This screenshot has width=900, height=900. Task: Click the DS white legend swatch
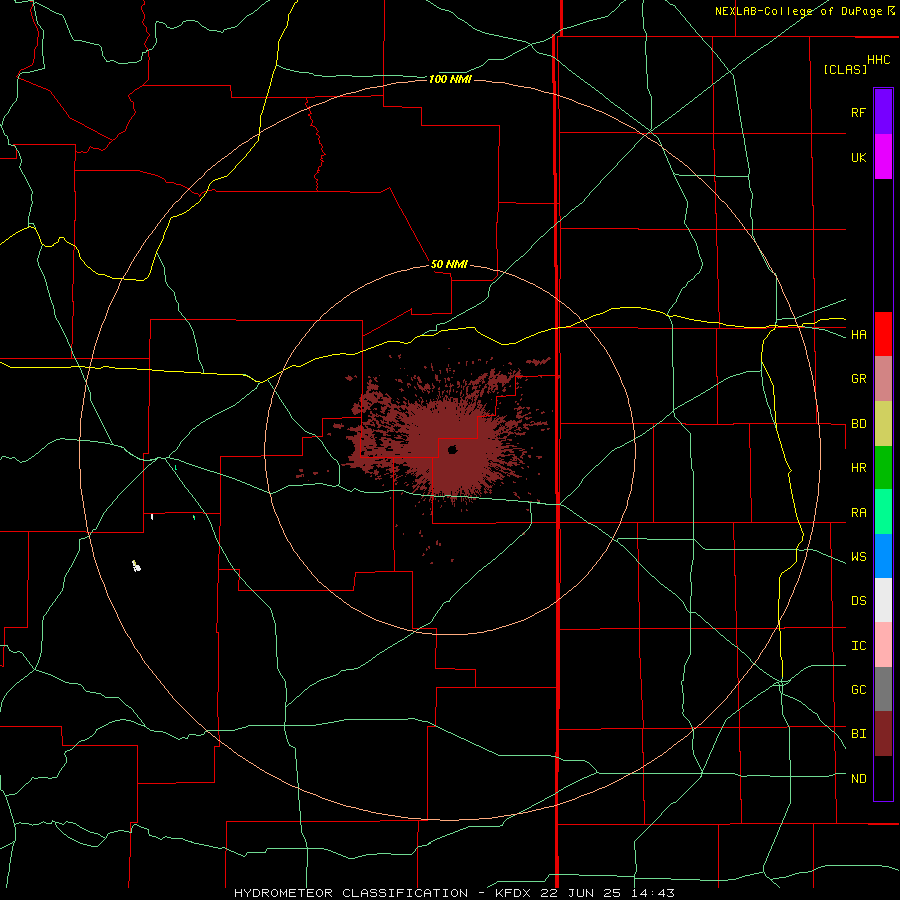[883, 600]
